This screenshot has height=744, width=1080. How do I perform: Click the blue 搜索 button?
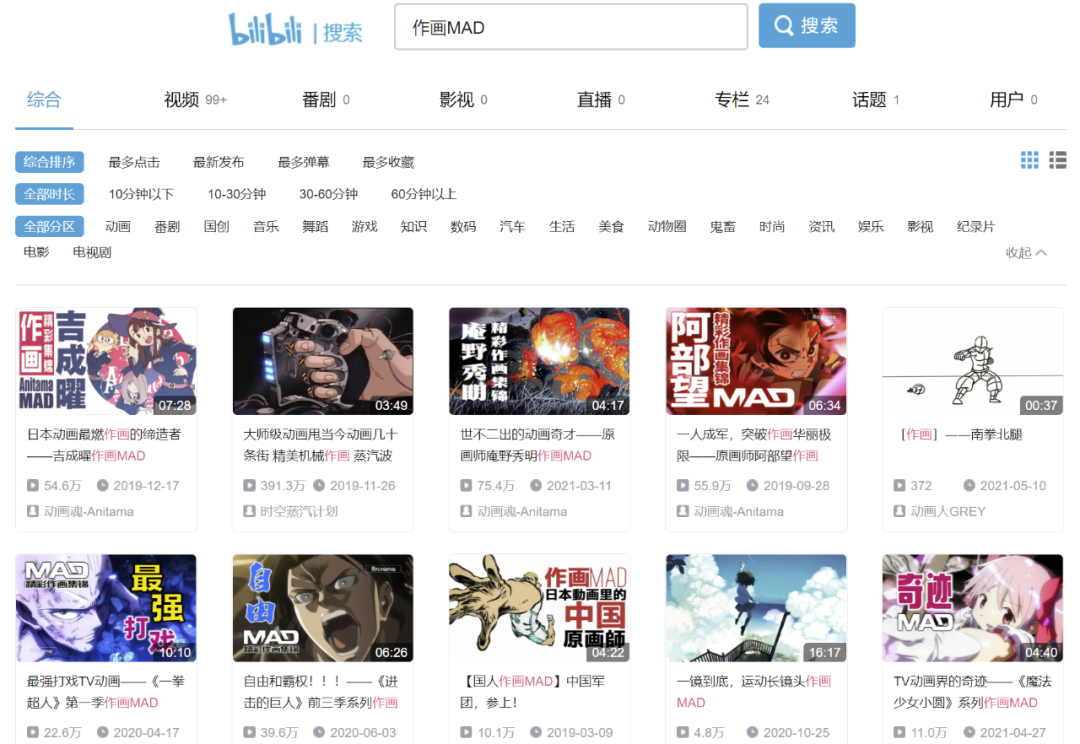(x=807, y=25)
